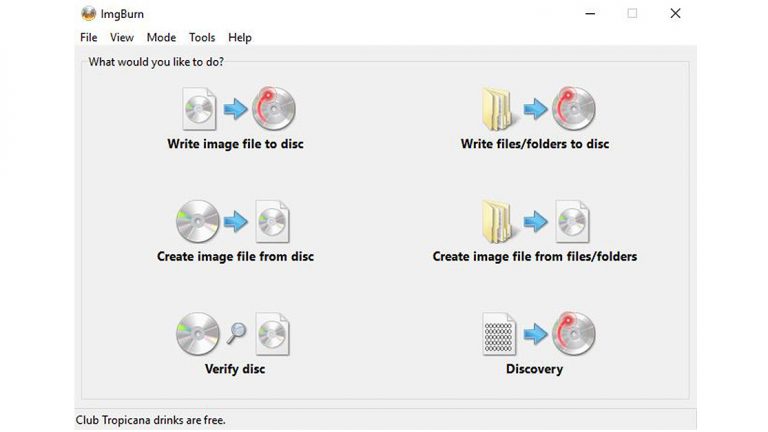Click the blue arrow above Write image file to disc
Image resolution: width=768 pixels, height=432 pixels.
tap(236, 109)
